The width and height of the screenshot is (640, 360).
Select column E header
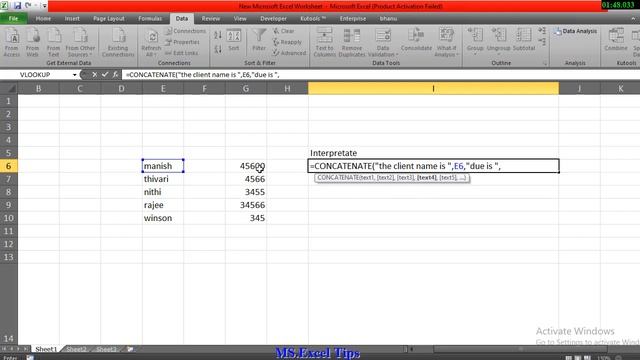click(163, 88)
